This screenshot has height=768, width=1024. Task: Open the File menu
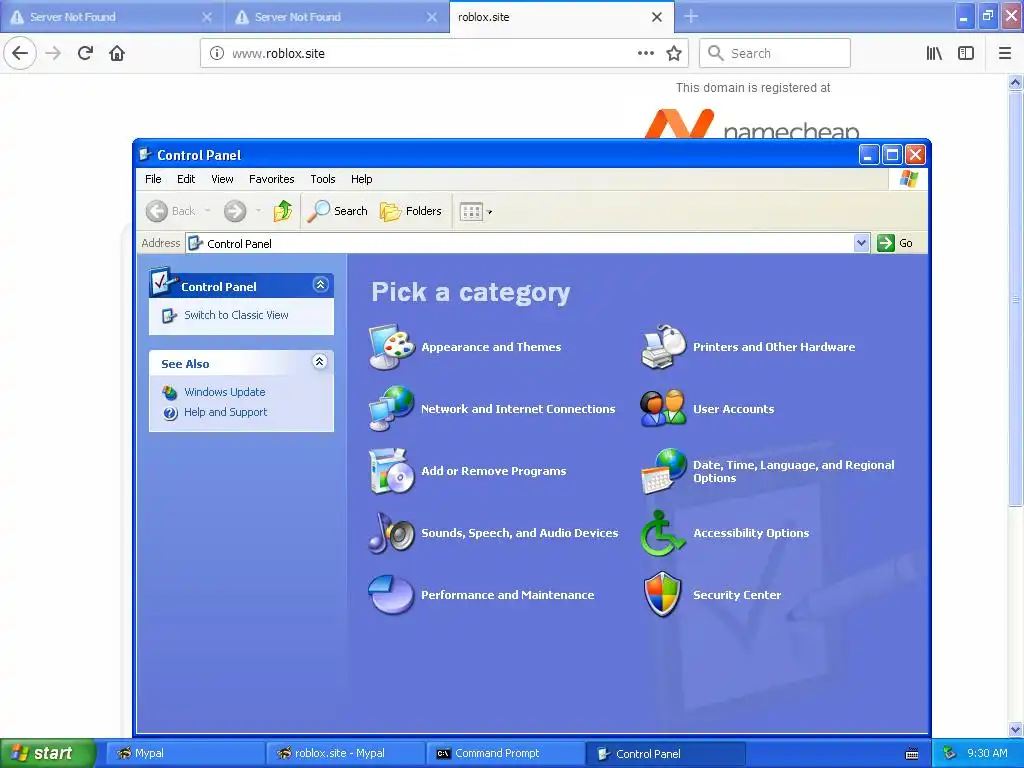153,179
